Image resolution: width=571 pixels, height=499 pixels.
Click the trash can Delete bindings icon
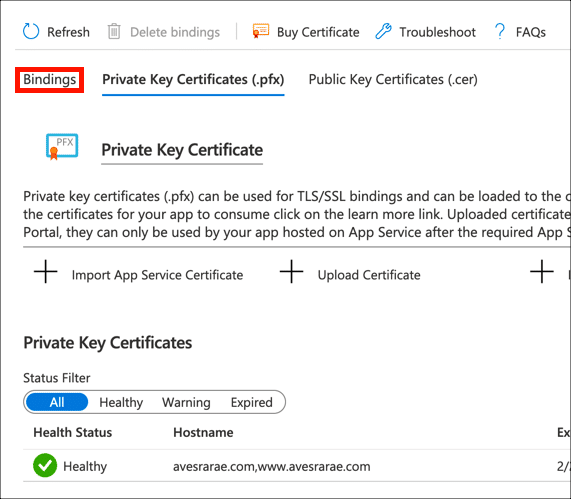[114, 32]
